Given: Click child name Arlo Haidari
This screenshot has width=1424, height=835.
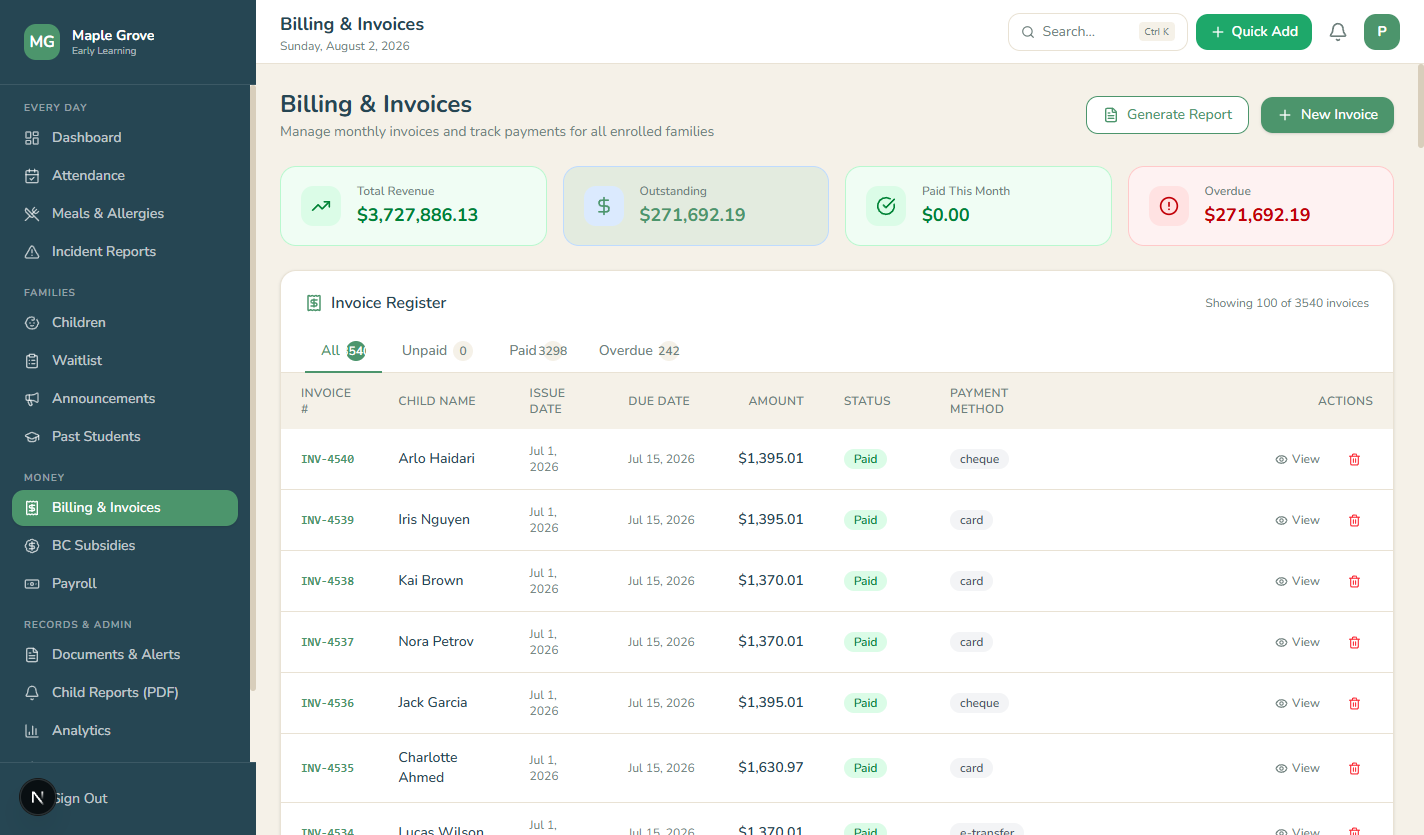Looking at the screenshot, I should 436,459.
